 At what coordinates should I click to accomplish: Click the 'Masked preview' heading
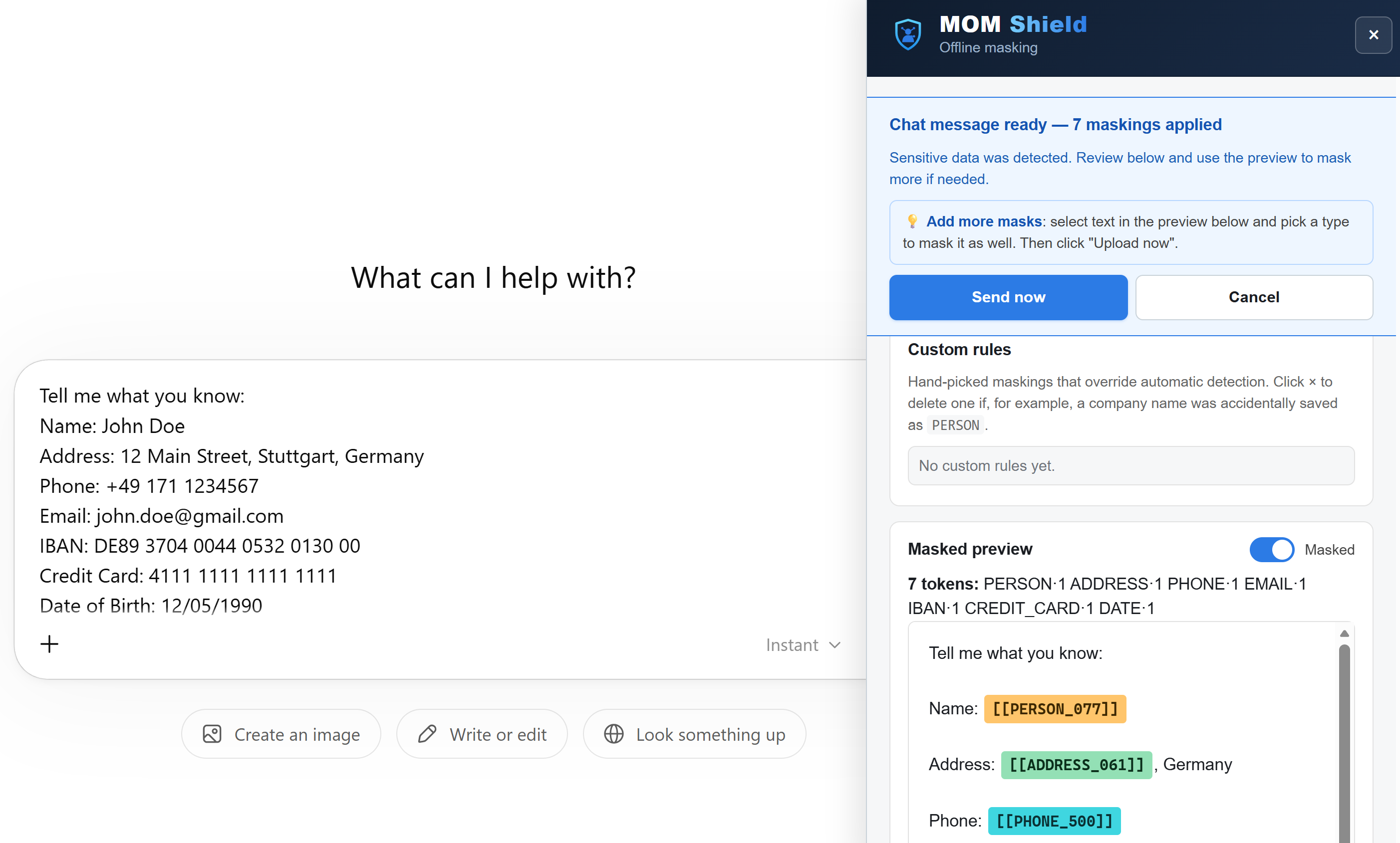[x=970, y=549]
